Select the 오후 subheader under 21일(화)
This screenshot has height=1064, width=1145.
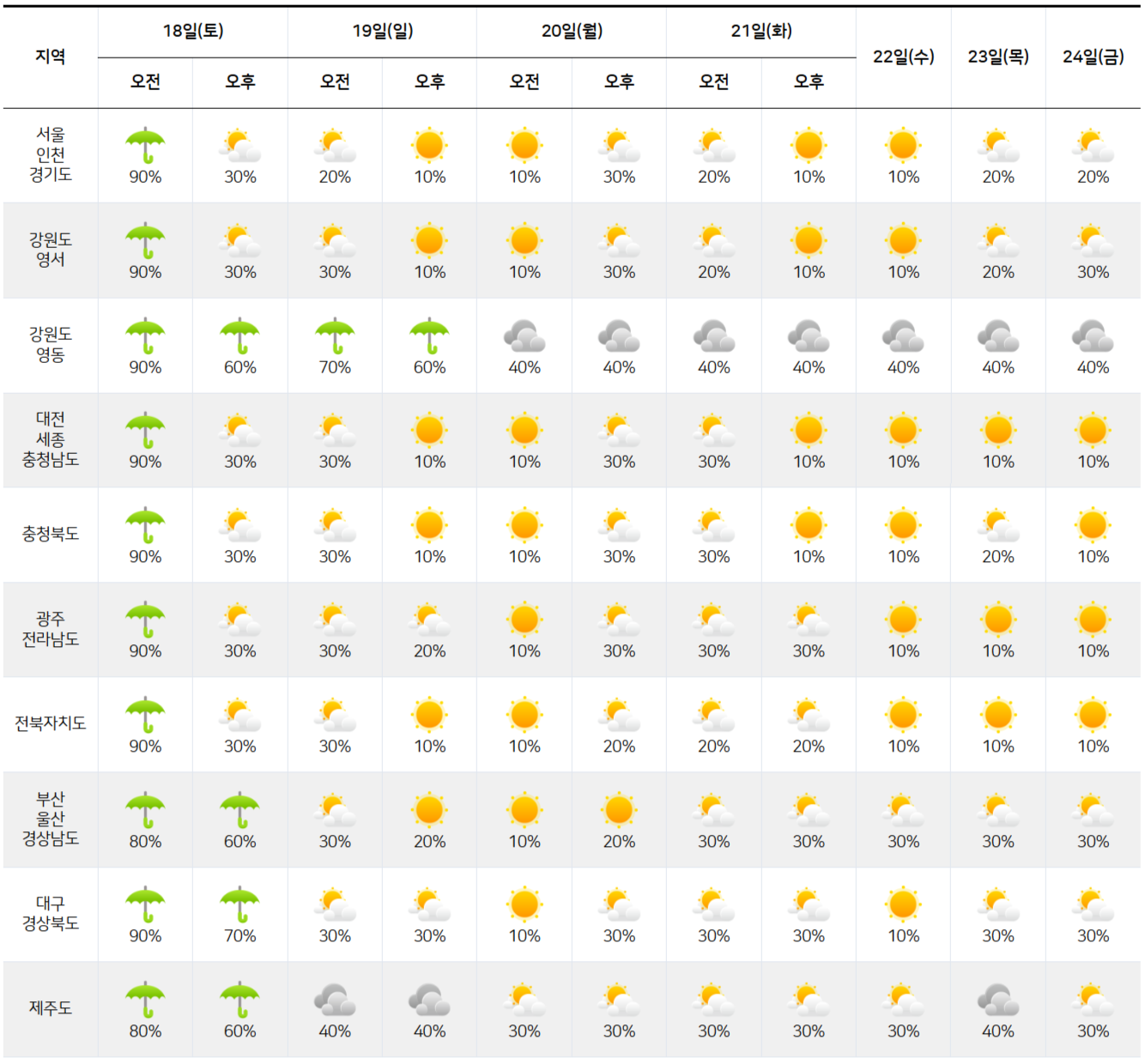[809, 82]
